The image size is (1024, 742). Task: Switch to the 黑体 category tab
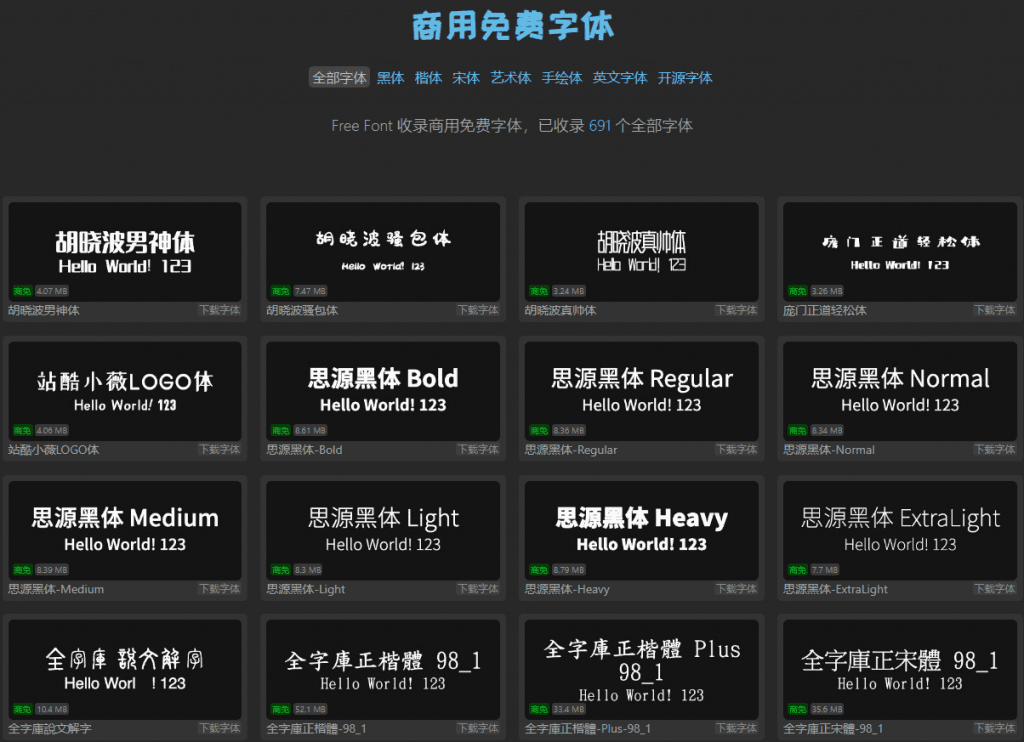[x=390, y=78]
